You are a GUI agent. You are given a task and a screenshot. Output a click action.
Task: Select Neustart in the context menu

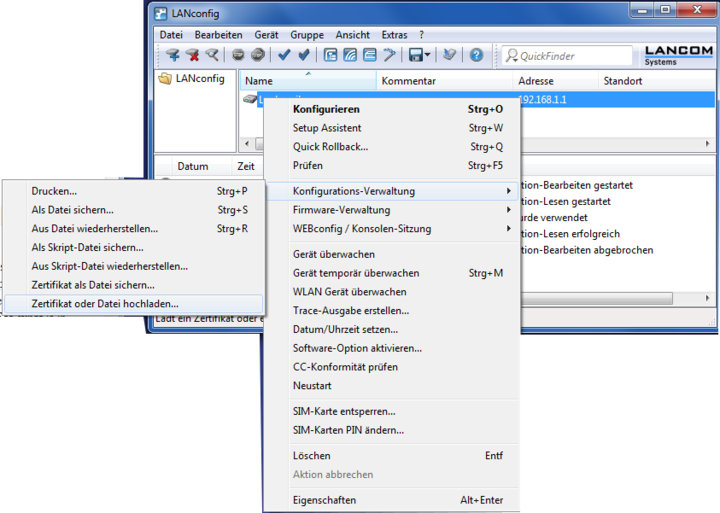(393, 386)
